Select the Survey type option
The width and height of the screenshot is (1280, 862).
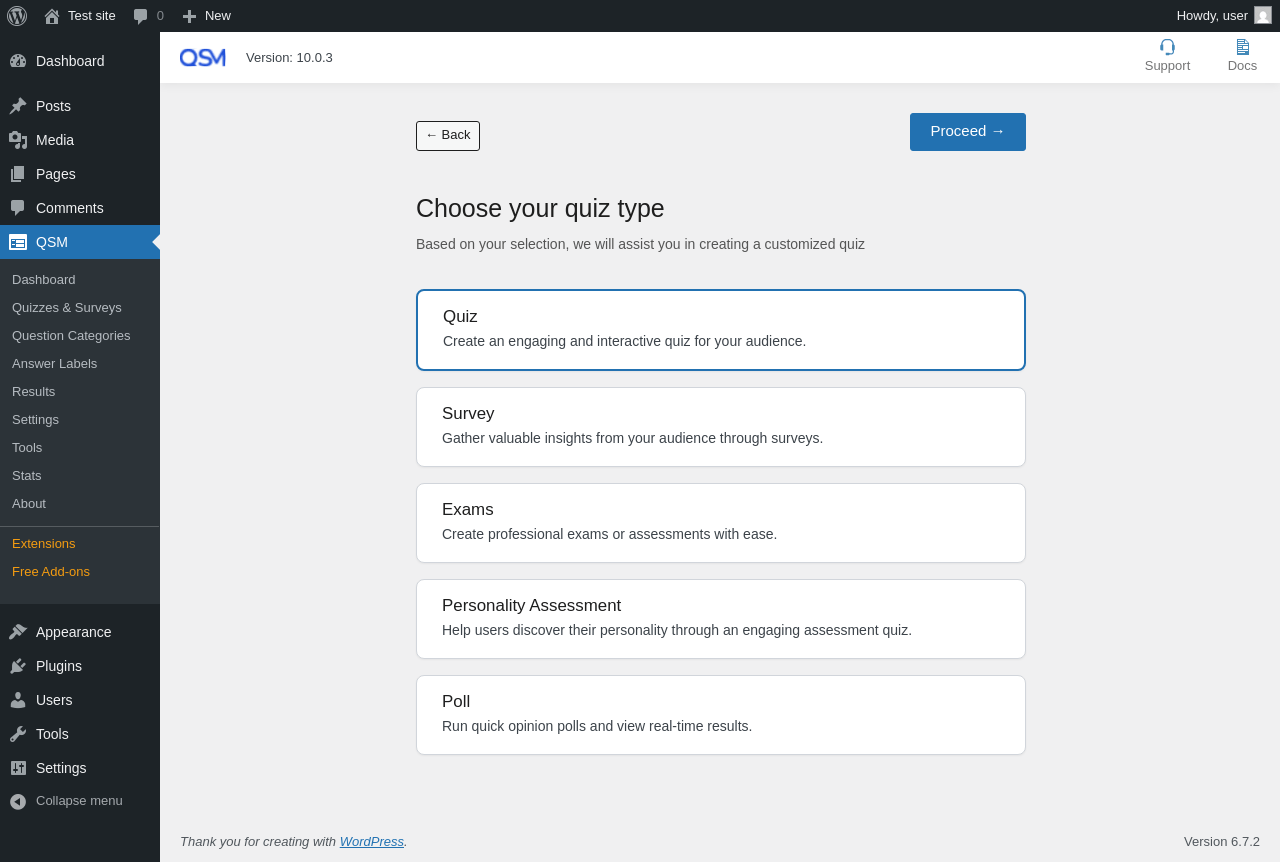pos(720,427)
